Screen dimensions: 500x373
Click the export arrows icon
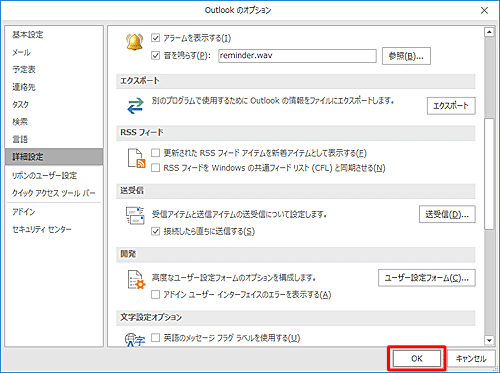135,106
